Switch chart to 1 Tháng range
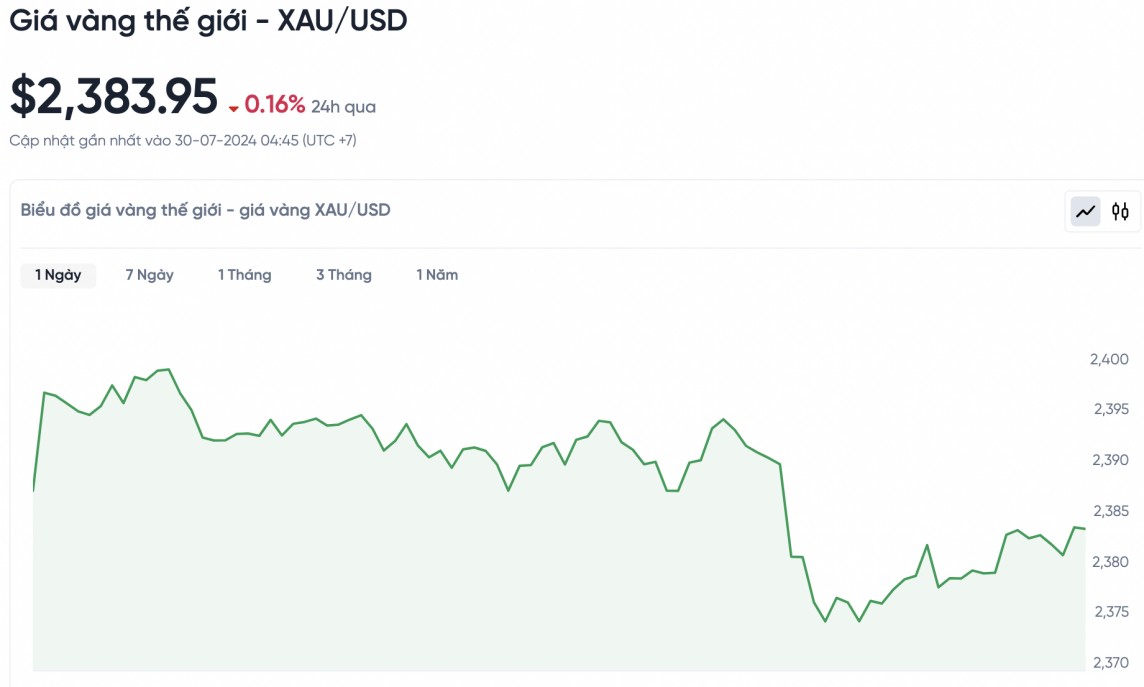Viewport: 1144px width, 687px height. tap(245, 275)
